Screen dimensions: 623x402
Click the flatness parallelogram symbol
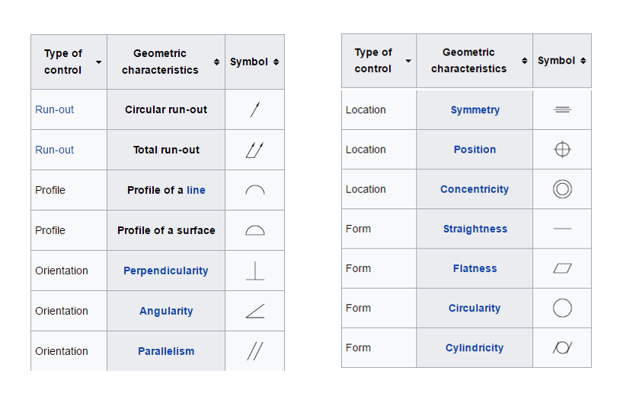(562, 269)
